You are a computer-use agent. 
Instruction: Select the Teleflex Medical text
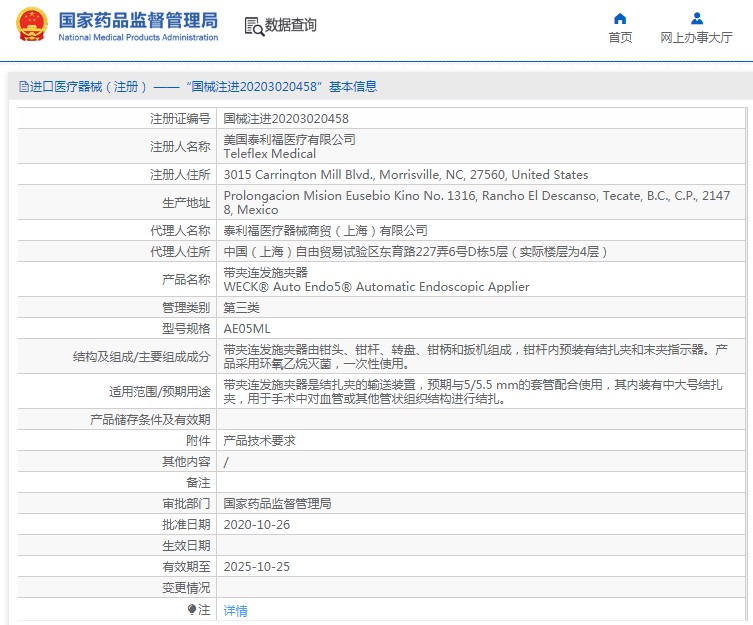coord(270,154)
